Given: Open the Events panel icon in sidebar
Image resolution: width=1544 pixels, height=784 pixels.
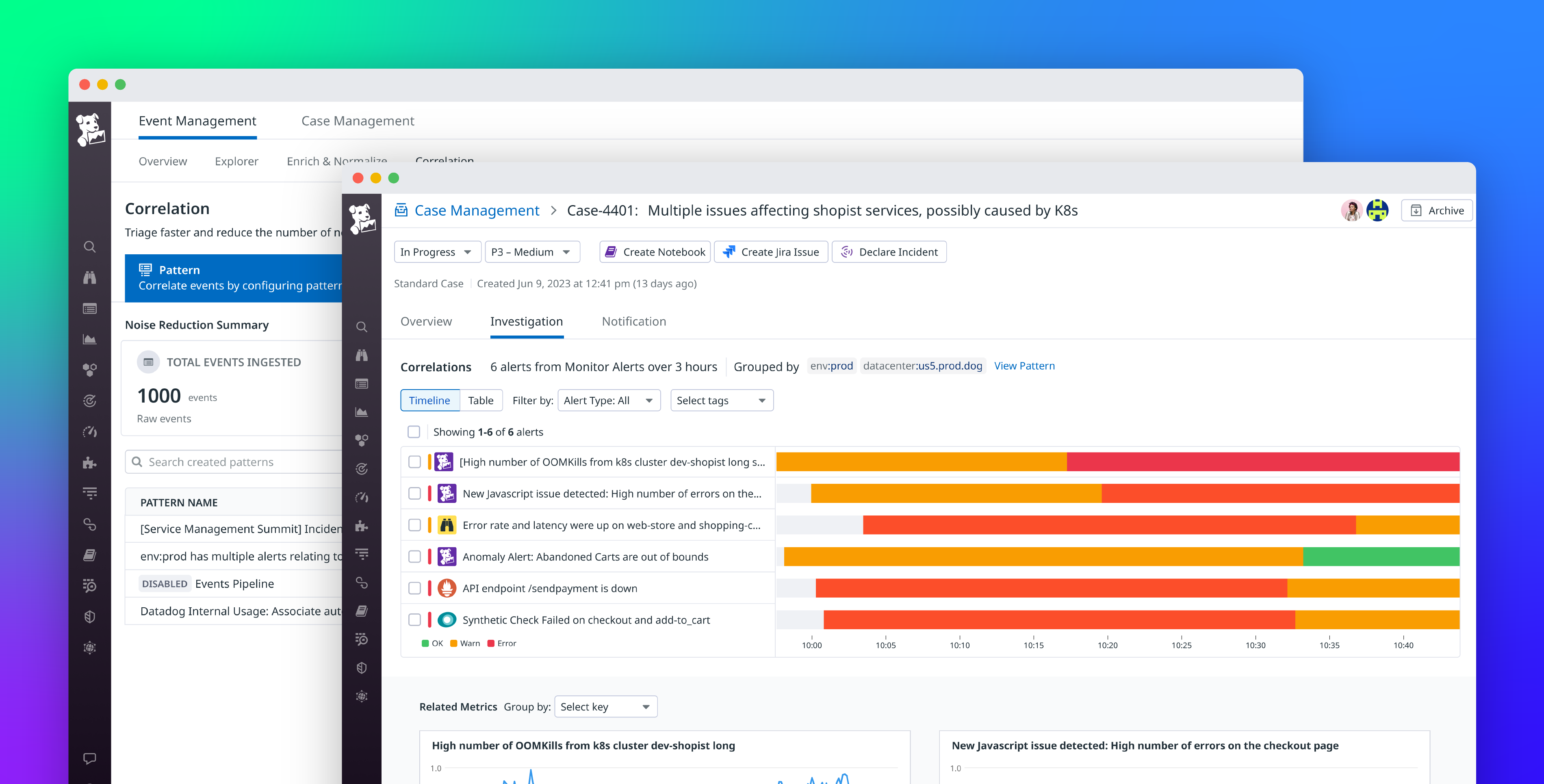Looking at the screenshot, I should [x=90, y=308].
